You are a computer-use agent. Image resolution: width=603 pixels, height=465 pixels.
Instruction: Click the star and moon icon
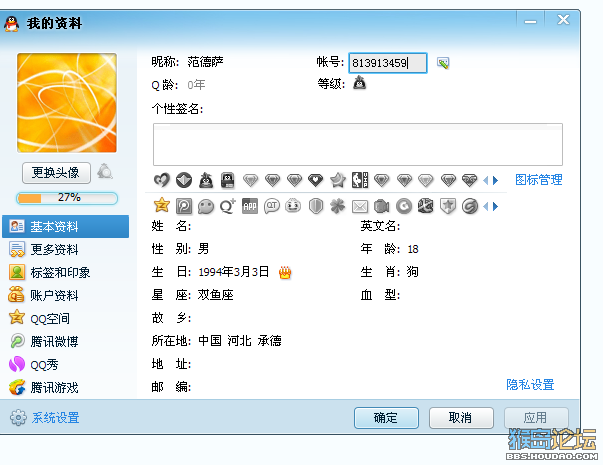click(338, 180)
